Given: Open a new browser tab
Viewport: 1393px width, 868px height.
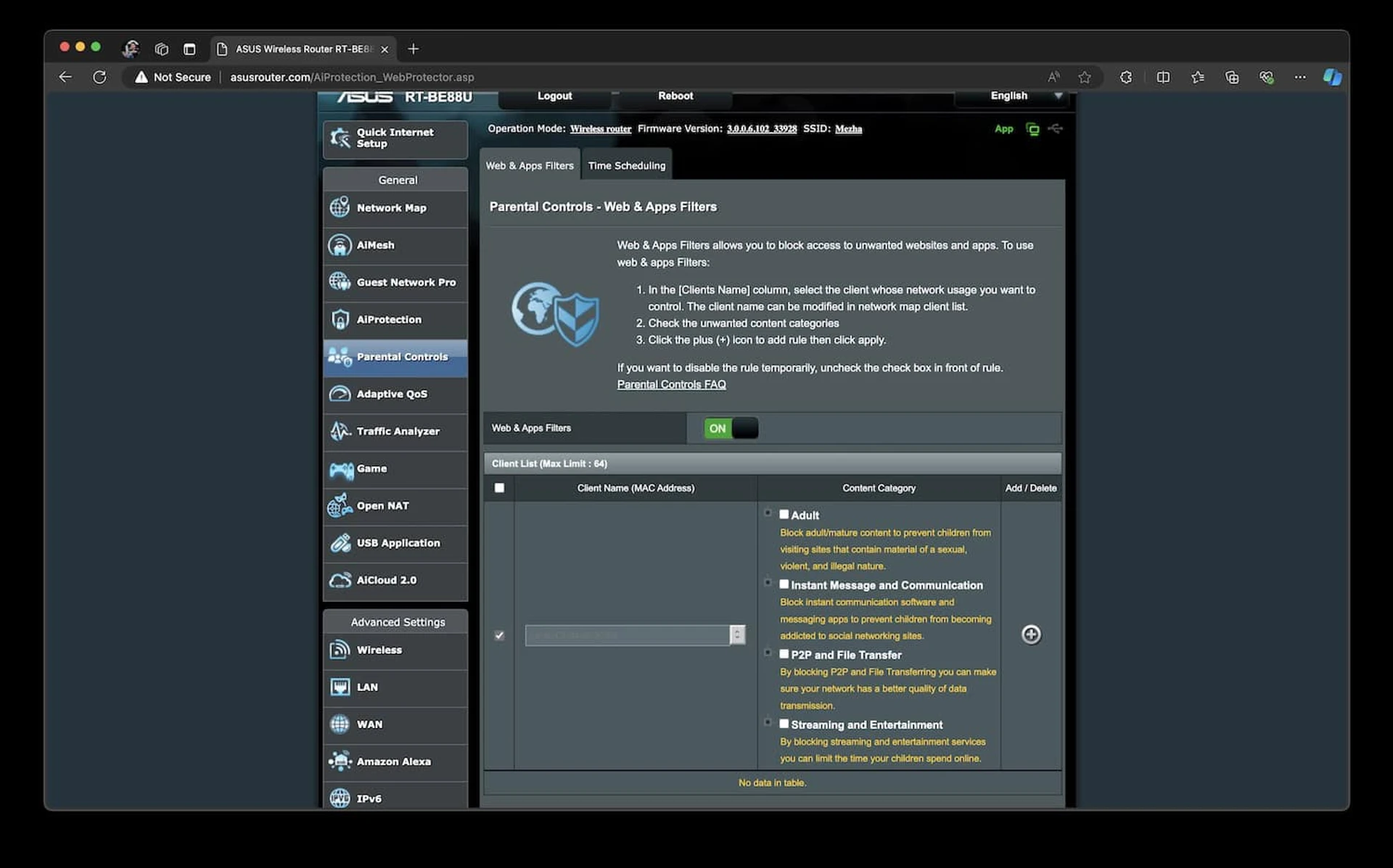Looking at the screenshot, I should click(414, 49).
